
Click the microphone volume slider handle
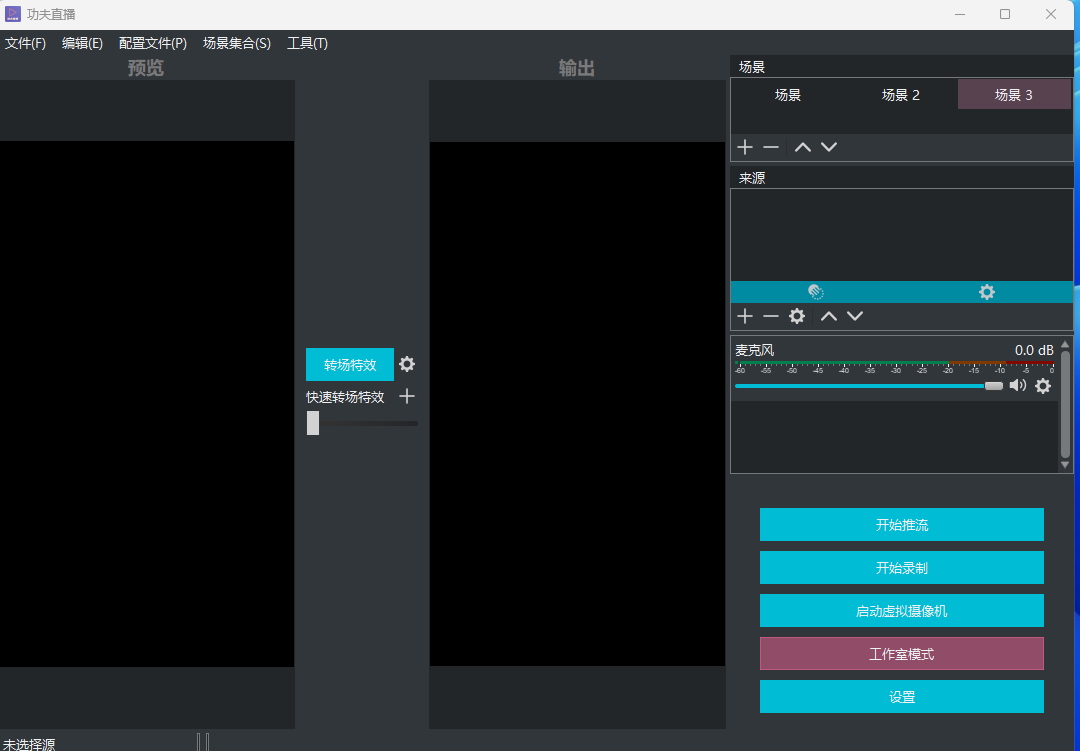coord(993,386)
